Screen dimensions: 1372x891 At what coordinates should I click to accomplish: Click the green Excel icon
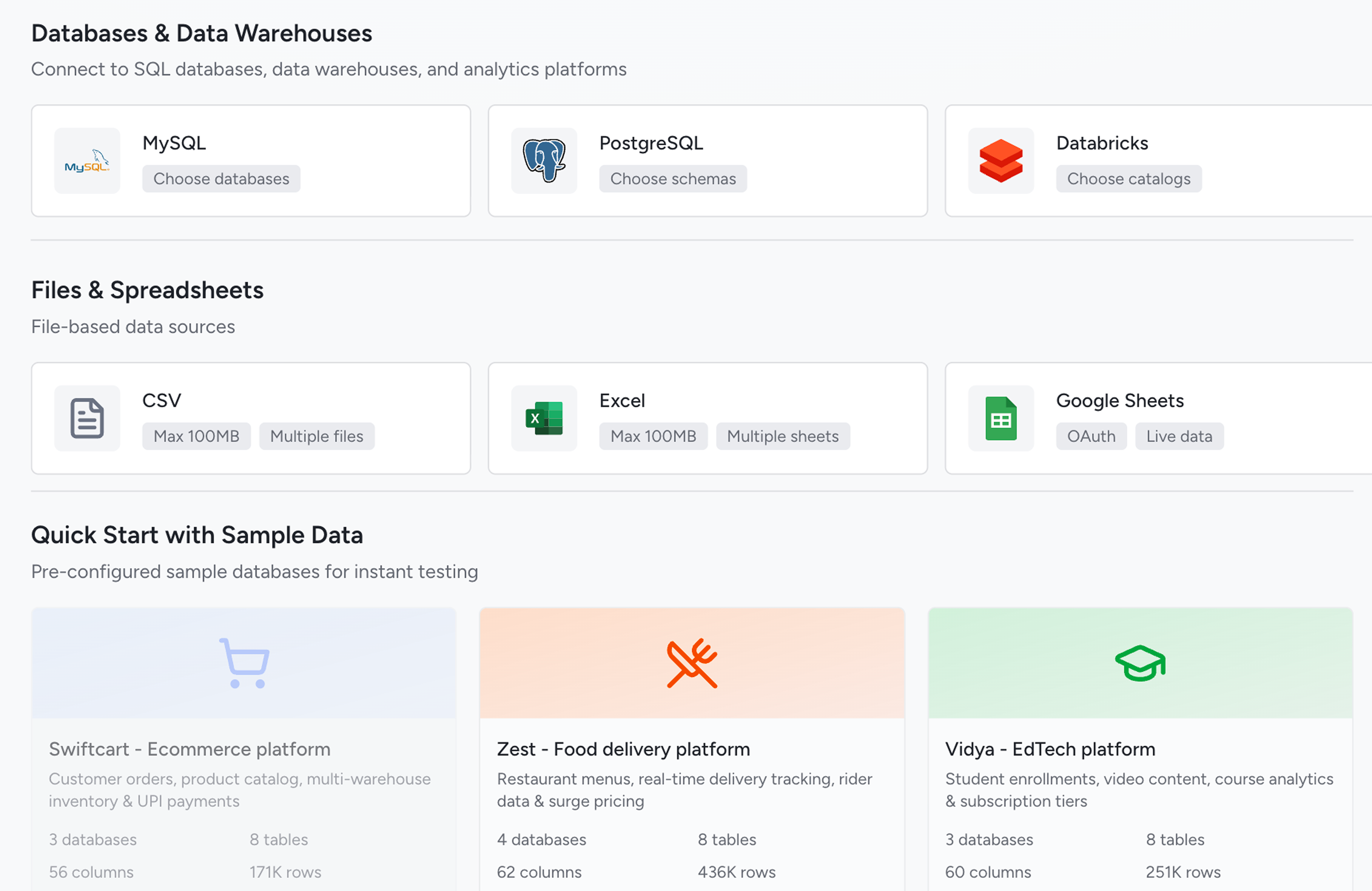click(x=544, y=418)
